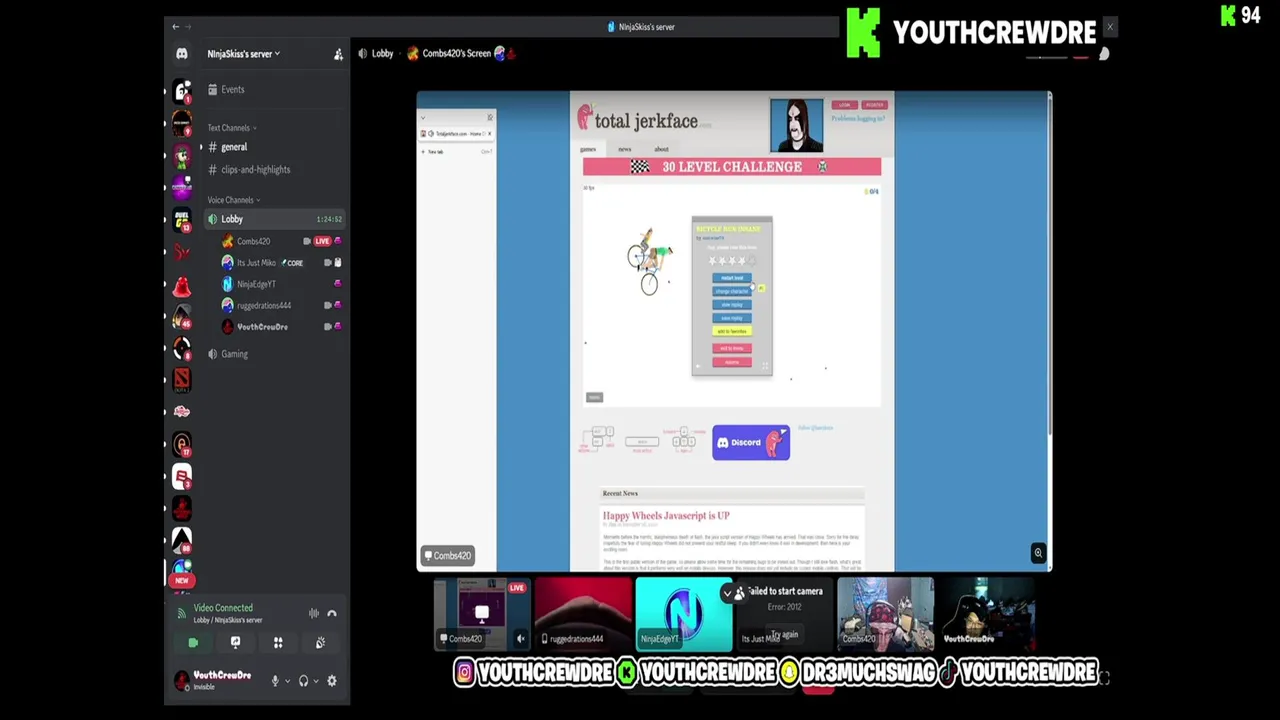Open the DUEL GG server icon
The width and height of the screenshot is (1280, 720).
(181, 220)
